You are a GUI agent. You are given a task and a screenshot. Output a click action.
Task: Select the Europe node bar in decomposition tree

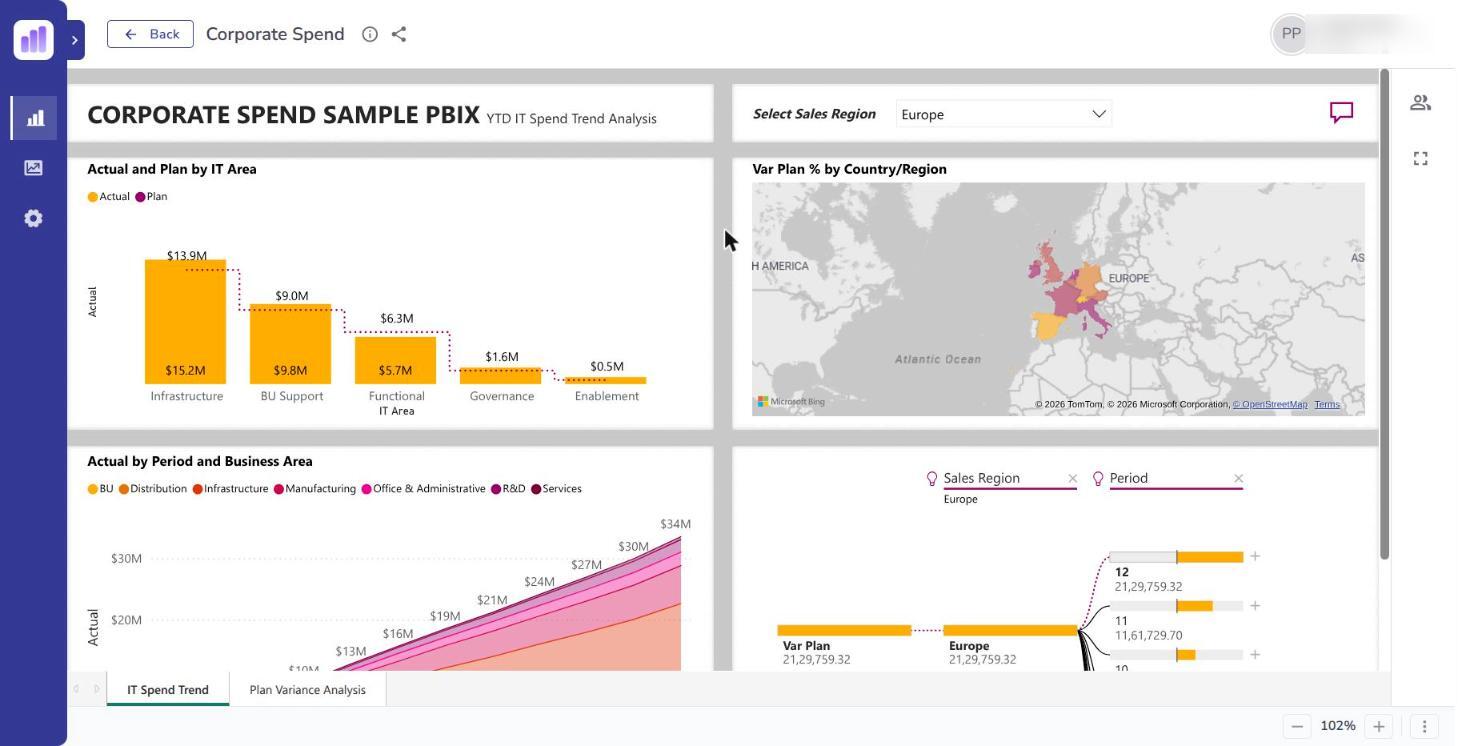click(x=1010, y=630)
